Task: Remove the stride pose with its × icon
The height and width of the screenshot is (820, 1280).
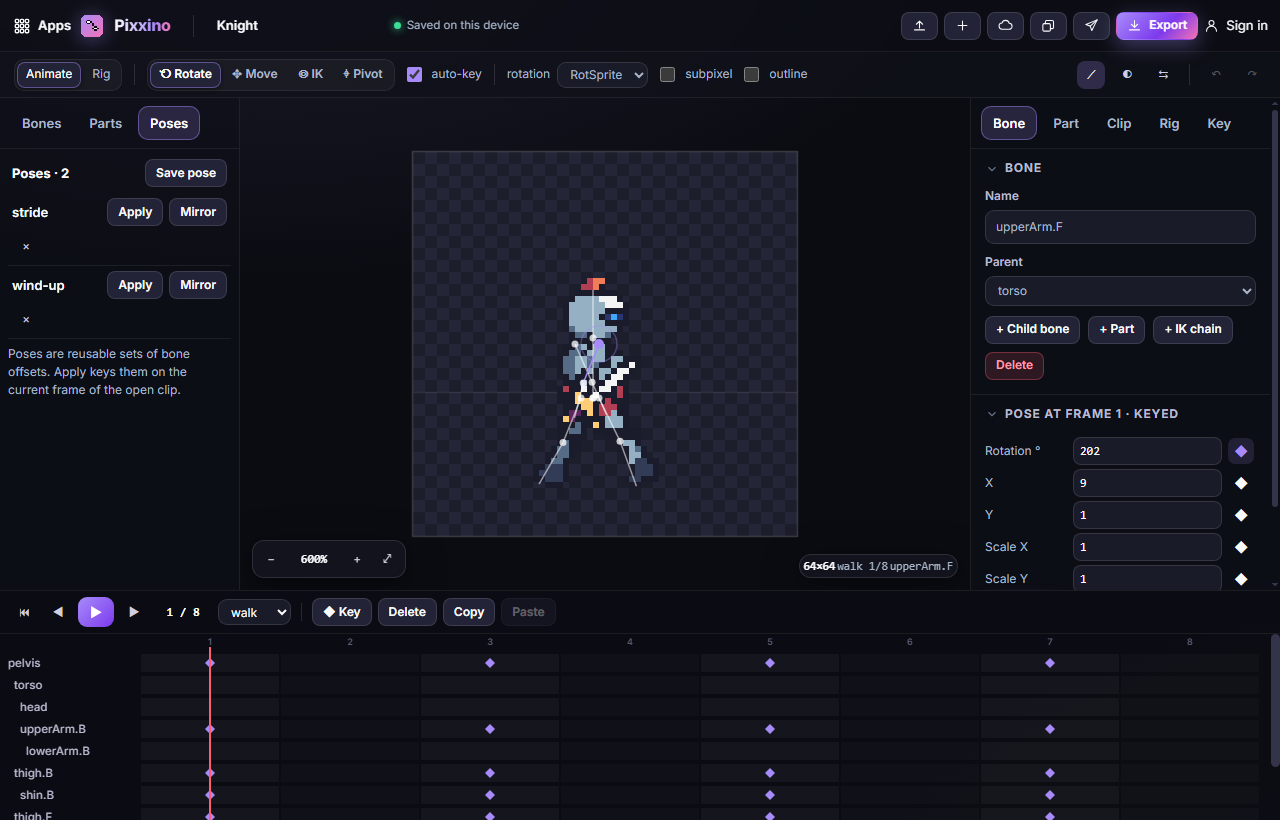Action: point(26,247)
